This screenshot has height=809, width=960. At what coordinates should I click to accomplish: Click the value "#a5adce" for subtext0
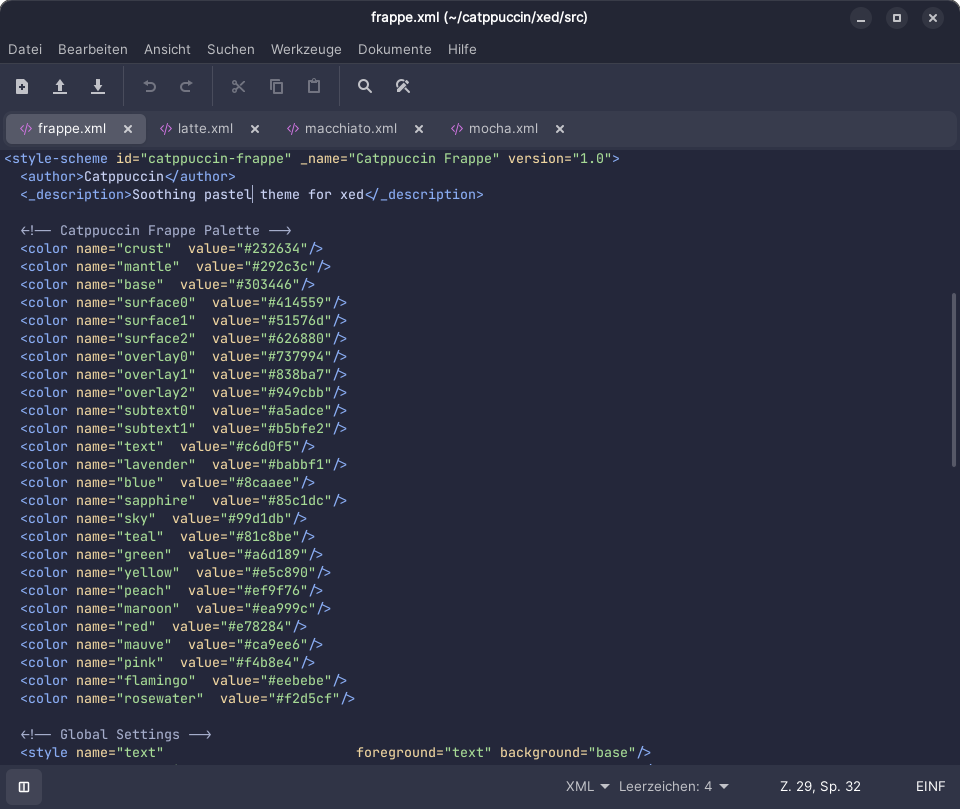tap(296, 411)
